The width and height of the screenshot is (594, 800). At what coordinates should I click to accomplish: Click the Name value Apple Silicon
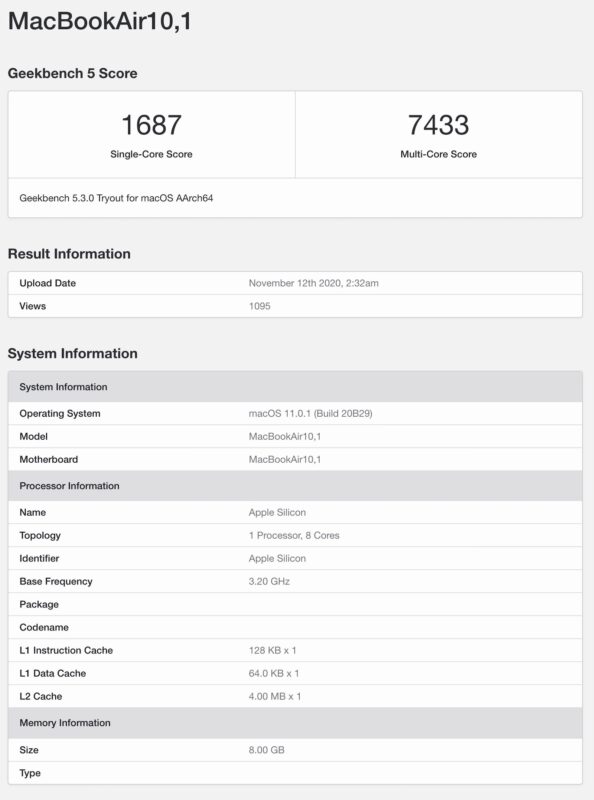[x=277, y=513]
